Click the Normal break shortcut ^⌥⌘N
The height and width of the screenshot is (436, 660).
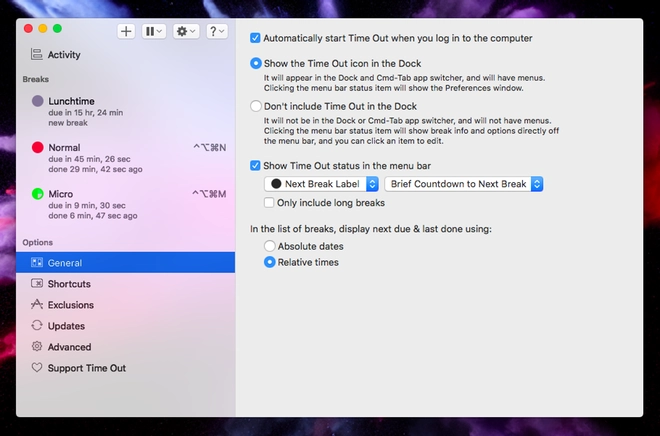[210, 147]
